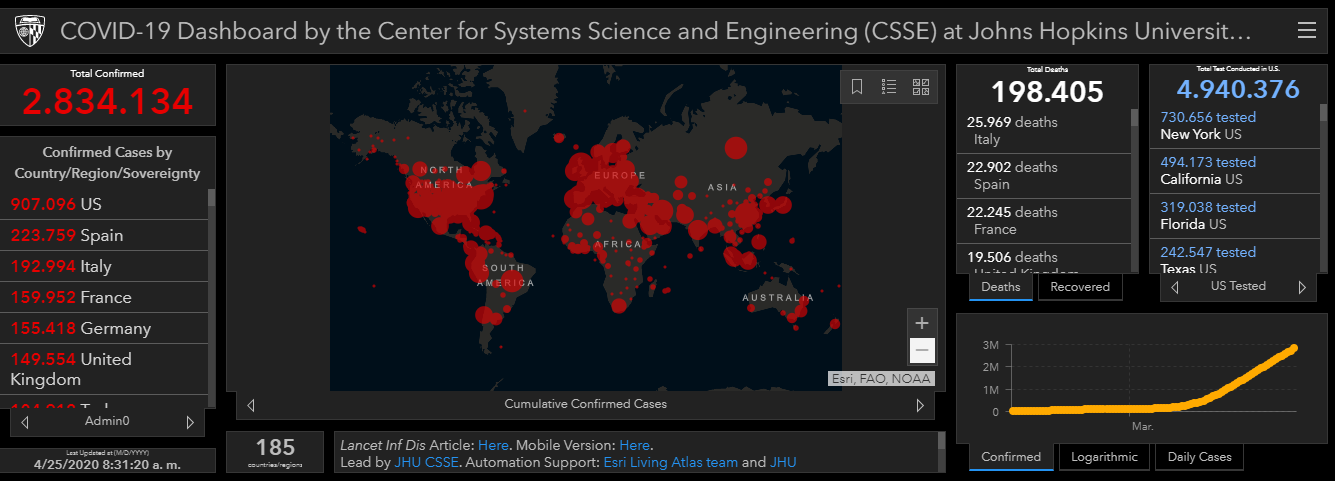Screen dimensions: 1335x481
Task: Open the Mobile Version Here link
Action: tap(635, 445)
